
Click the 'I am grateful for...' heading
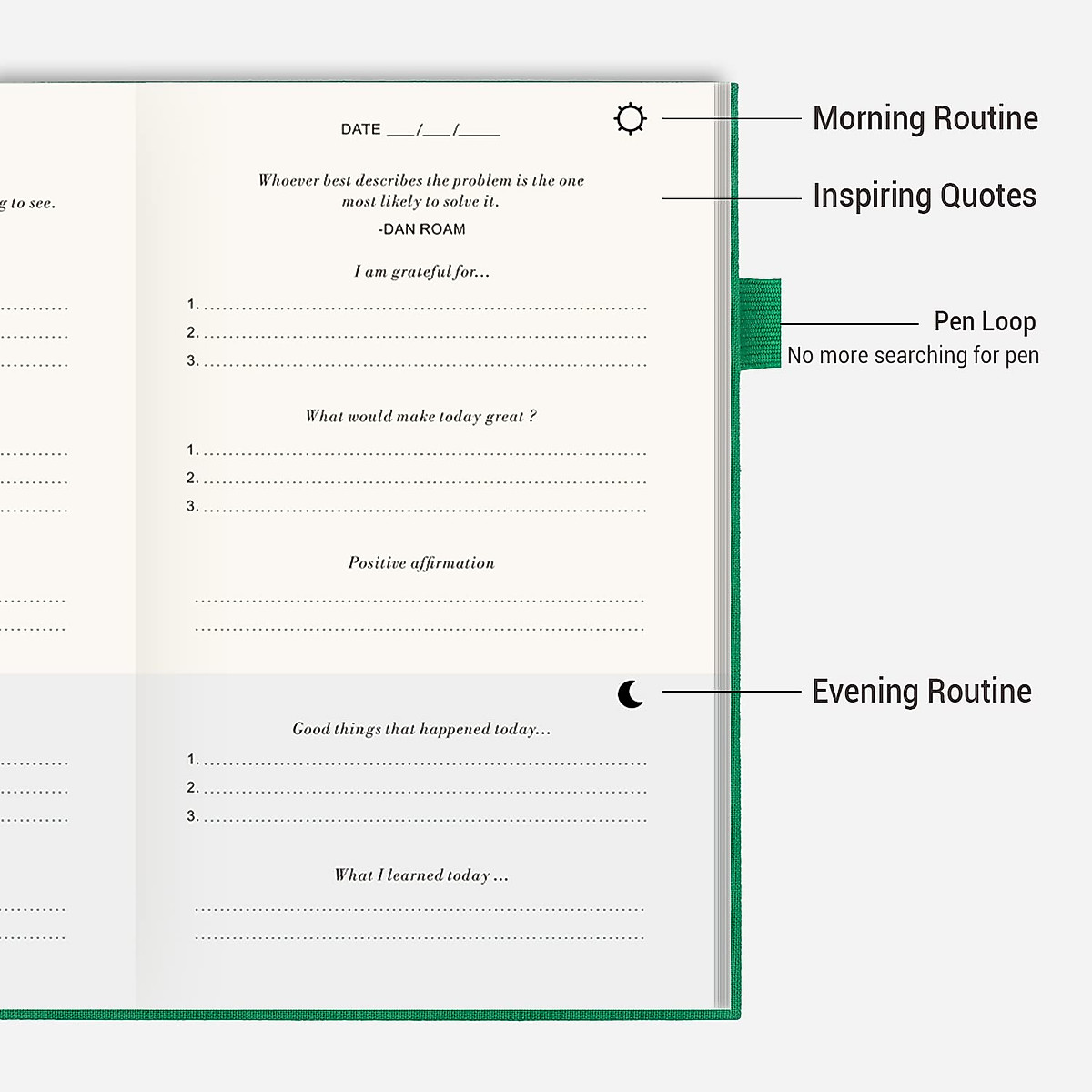click(421, 271)
